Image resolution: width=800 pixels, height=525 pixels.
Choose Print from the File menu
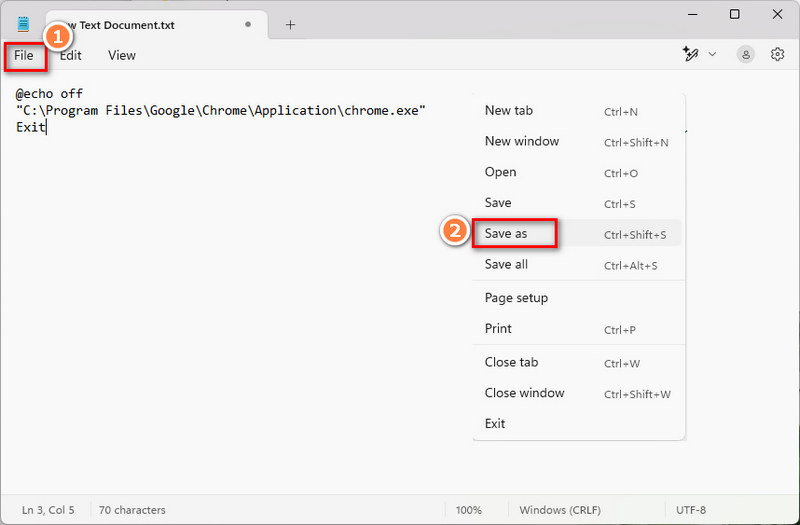point(578,329)
